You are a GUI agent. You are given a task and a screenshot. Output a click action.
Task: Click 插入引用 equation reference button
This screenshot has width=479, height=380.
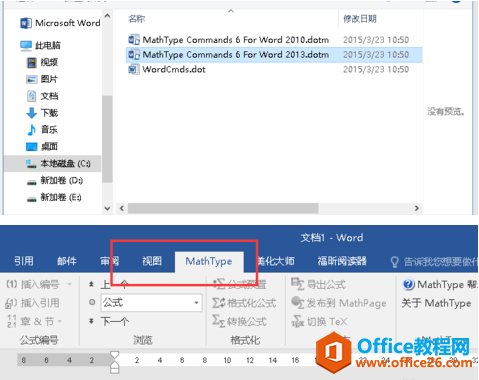pyautogui.click(x=32, y=303)
